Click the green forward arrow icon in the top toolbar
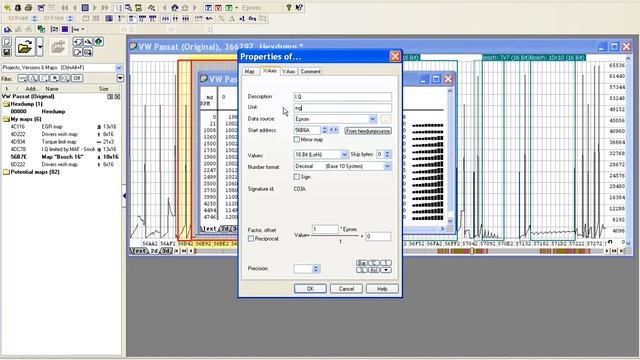Screen dimensions: 640x360 (95, 8)
